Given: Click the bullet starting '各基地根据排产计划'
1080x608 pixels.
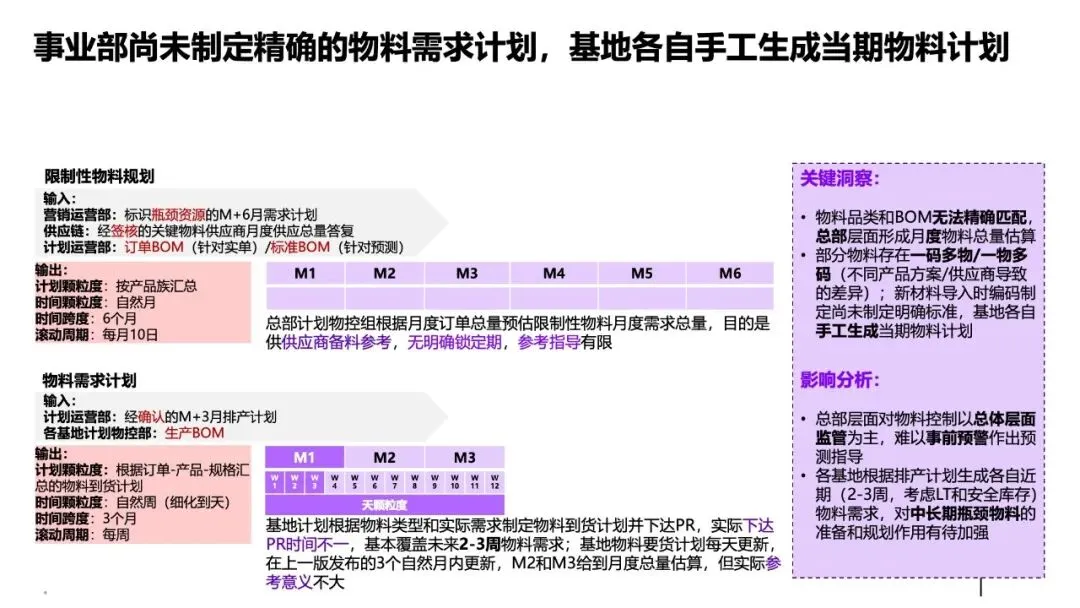Looking at the screenshot, I should pos(925,504).
